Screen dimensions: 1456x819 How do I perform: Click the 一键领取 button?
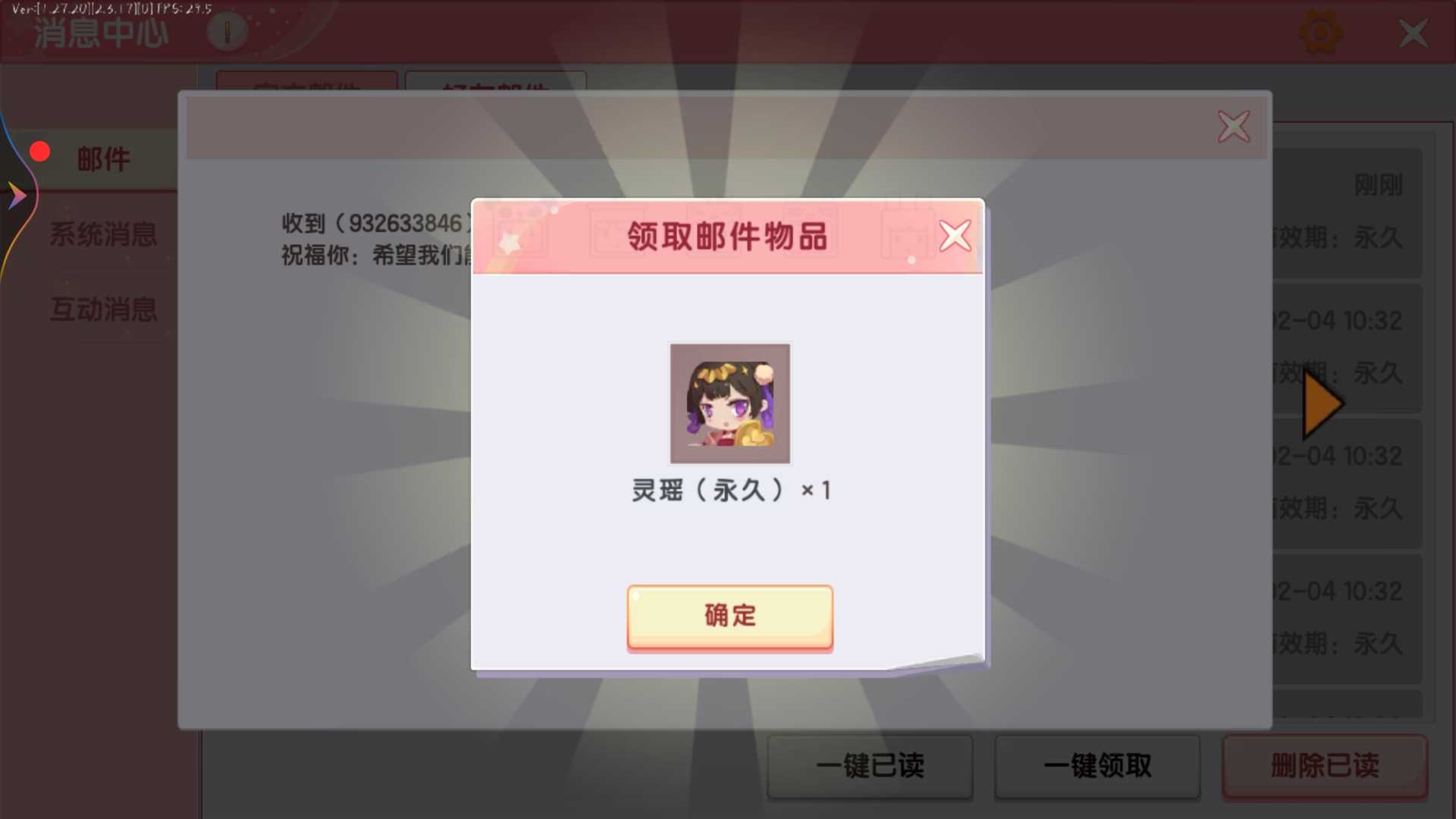coord(1097,766)
